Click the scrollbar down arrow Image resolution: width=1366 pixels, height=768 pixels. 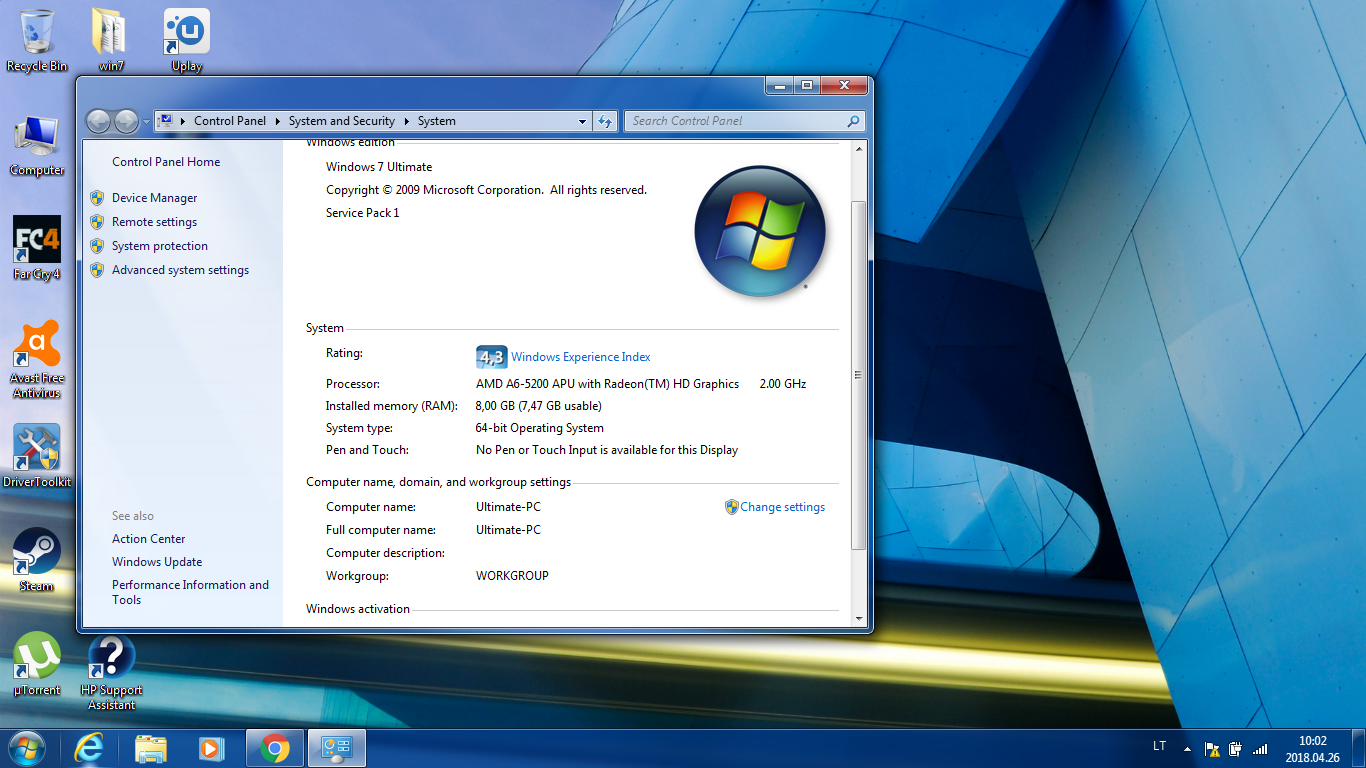pos(859,619)
